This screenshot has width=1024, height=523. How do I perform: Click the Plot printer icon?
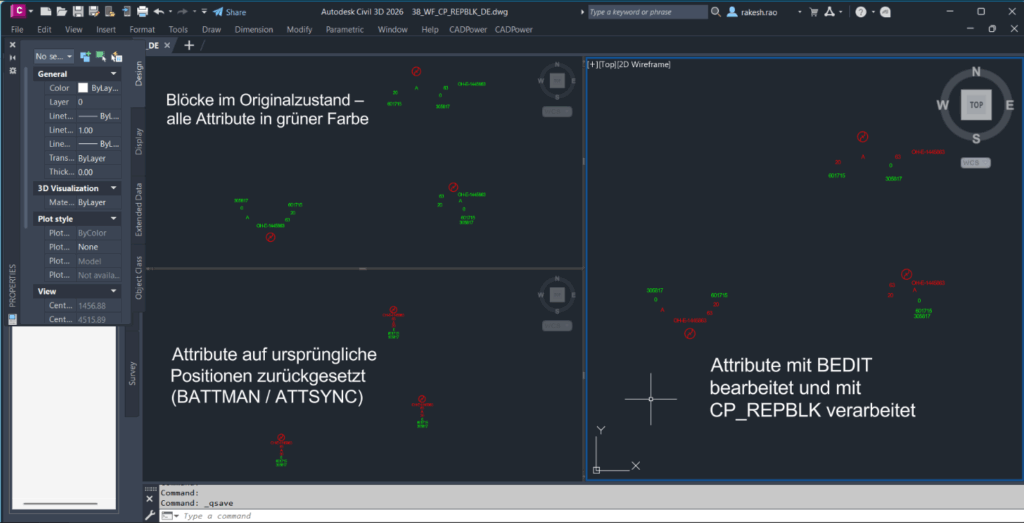(143, 12)
